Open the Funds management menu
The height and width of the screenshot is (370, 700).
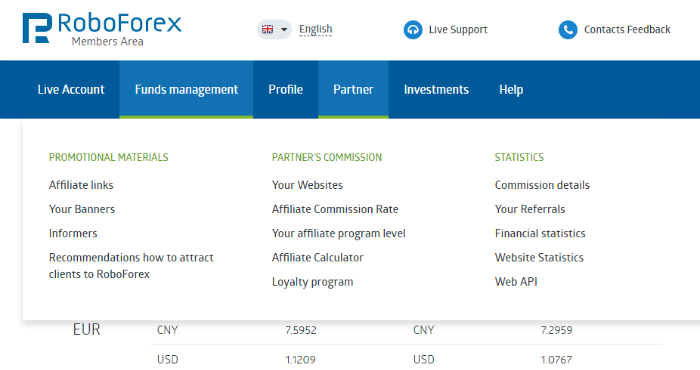coord(186,89)
